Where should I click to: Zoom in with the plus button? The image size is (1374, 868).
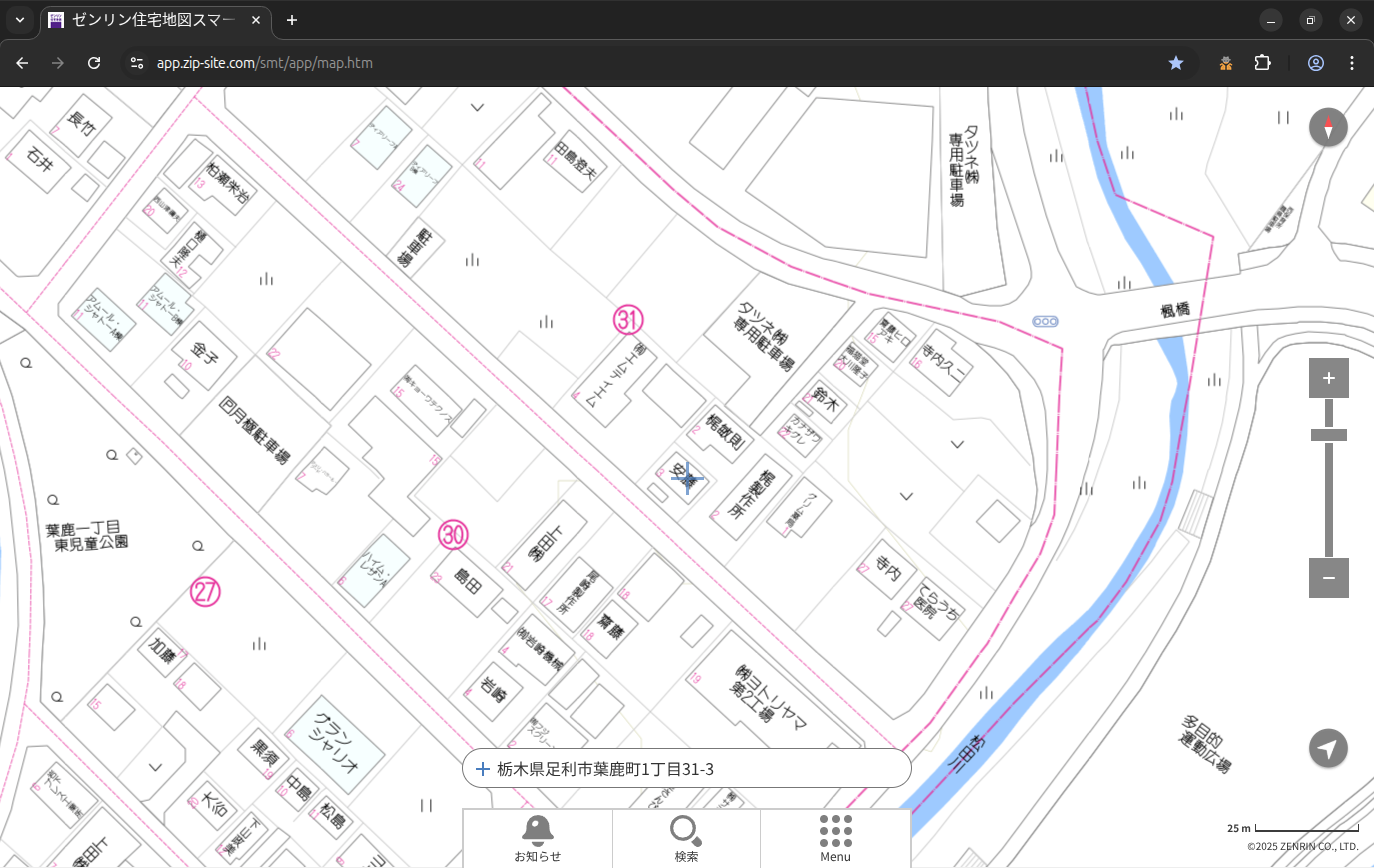coord(1328,378)
